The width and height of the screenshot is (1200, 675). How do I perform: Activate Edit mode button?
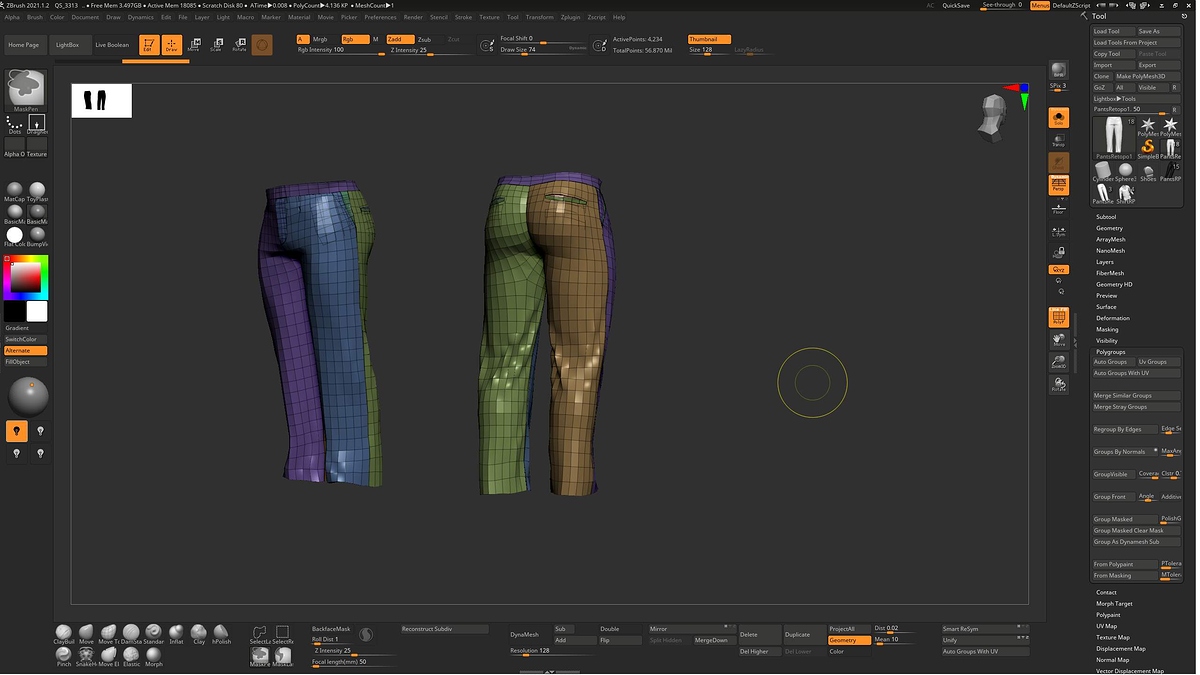pyautogui.click(x=148, y=45)
